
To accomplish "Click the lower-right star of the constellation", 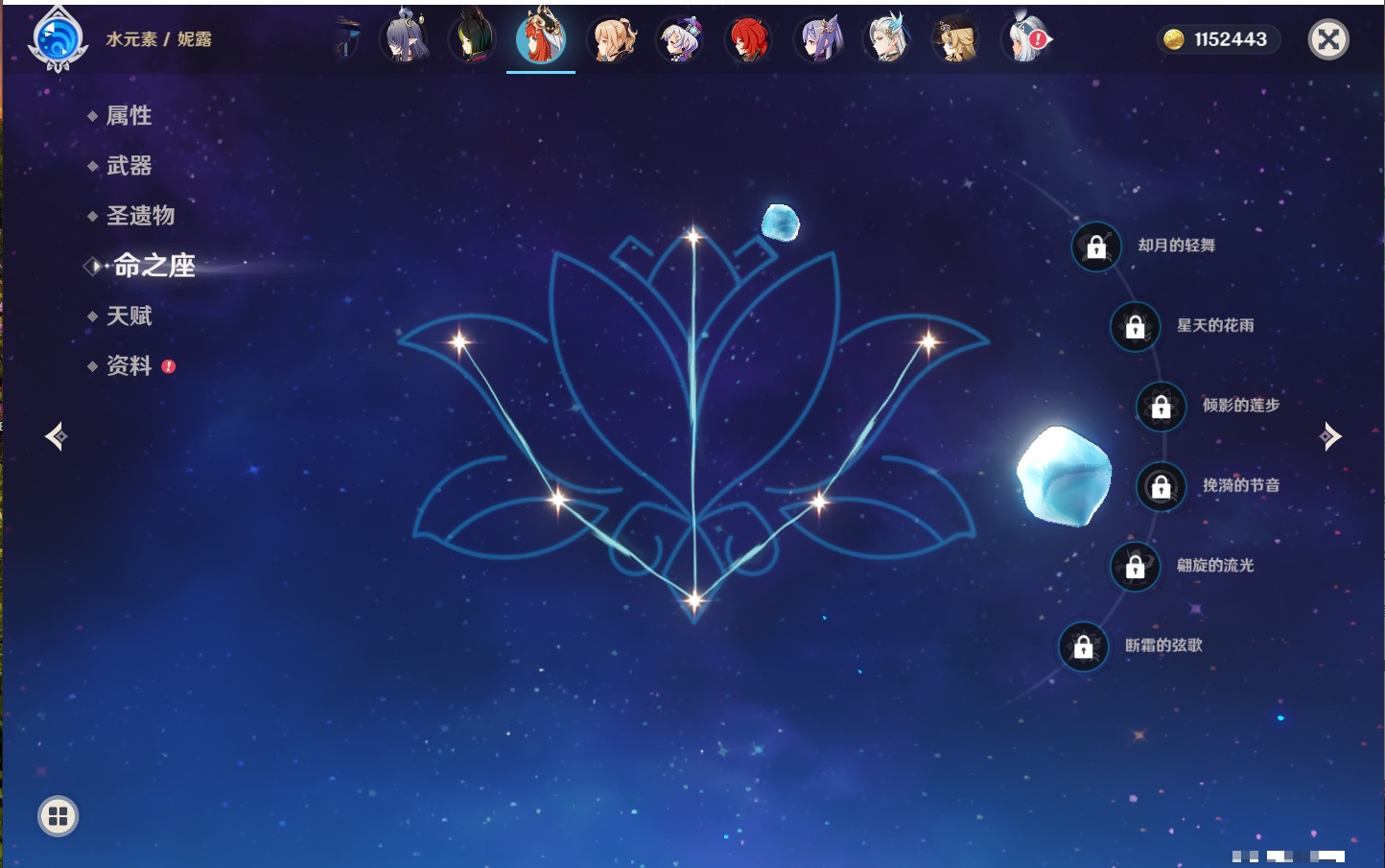I will [x=819, y=501].
